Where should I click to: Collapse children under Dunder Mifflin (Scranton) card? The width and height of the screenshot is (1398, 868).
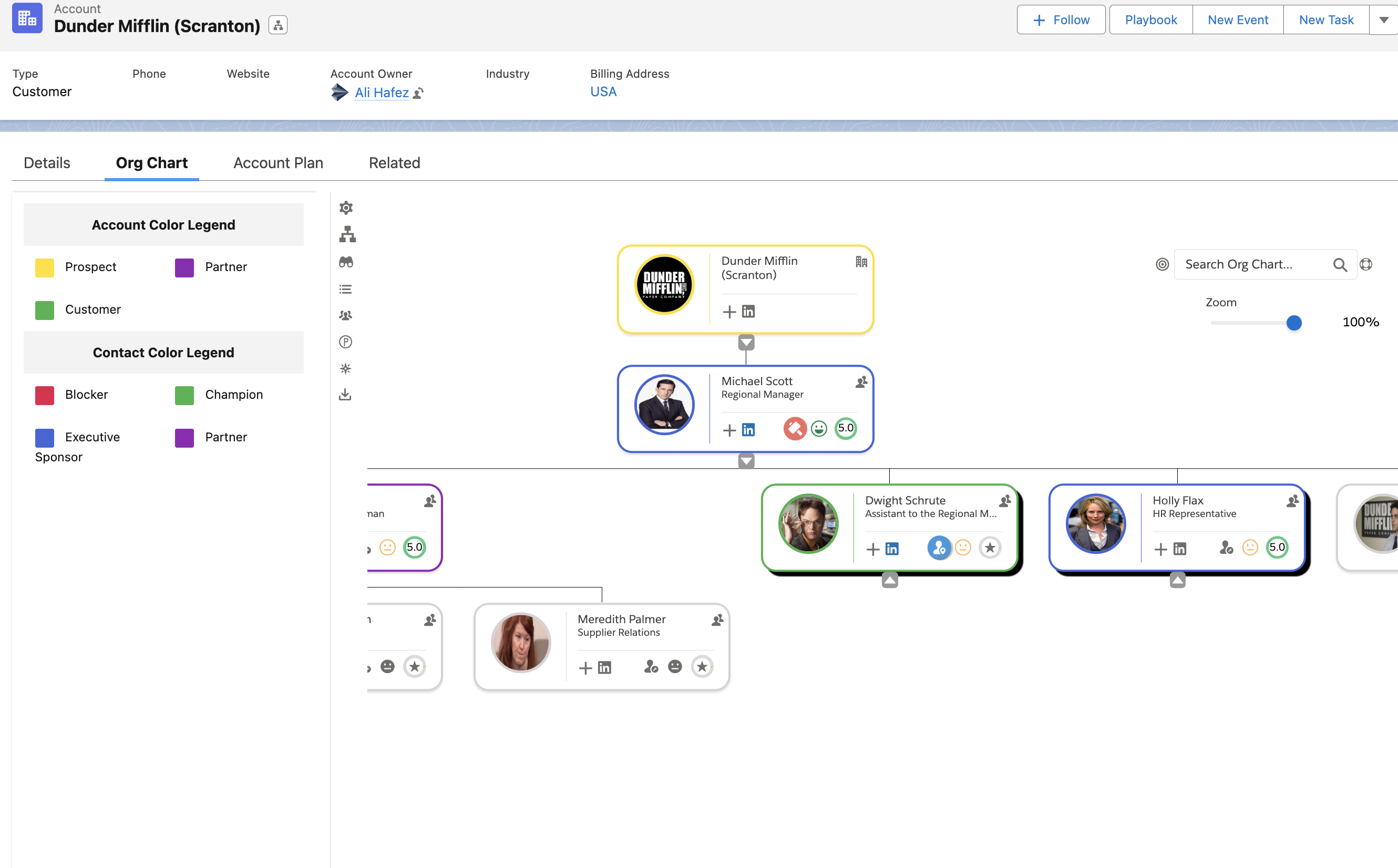[746, 343]
